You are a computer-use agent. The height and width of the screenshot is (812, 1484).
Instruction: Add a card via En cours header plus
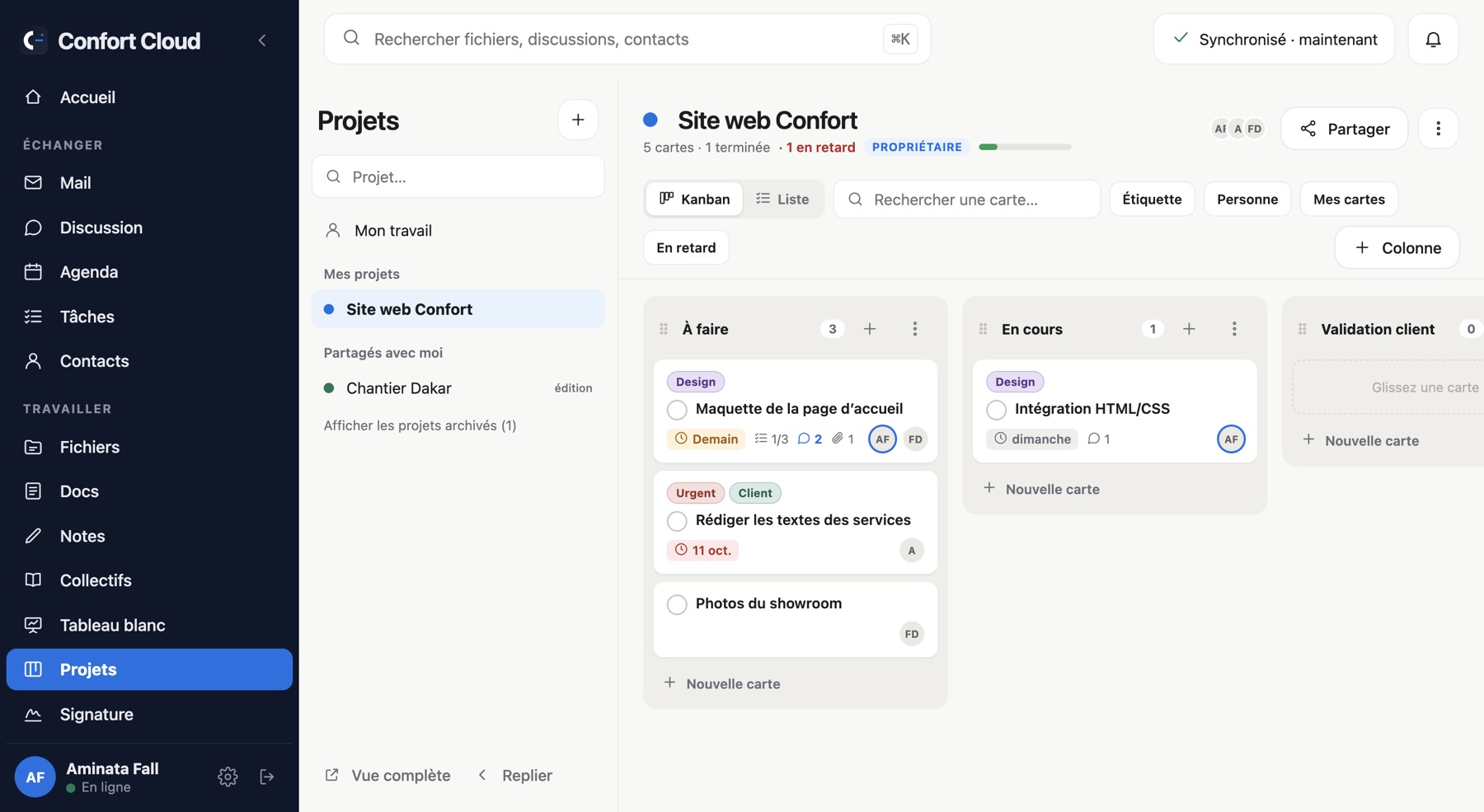tap(1189, 329)
